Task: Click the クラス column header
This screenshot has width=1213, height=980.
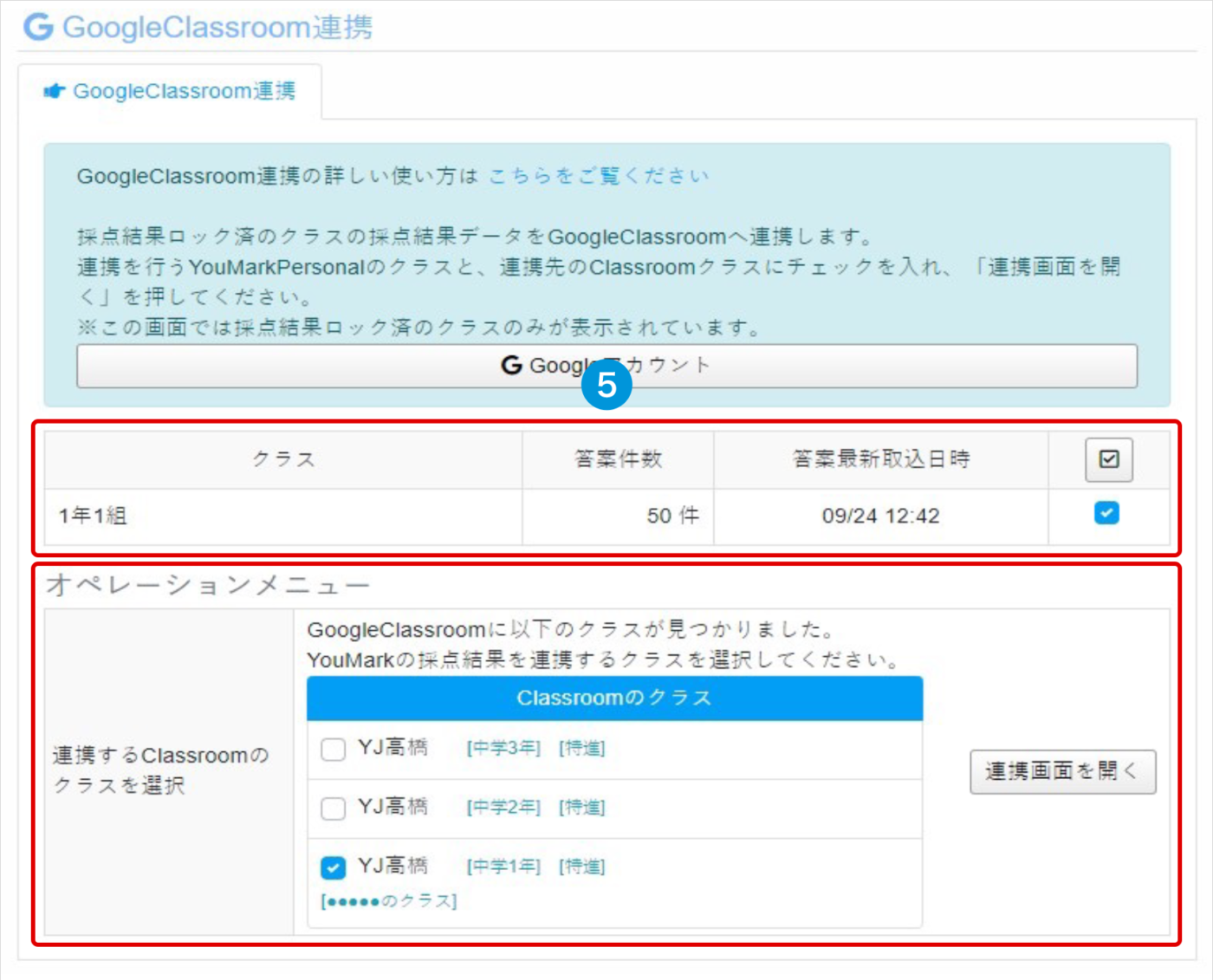Action: click(x=283, y=459)
